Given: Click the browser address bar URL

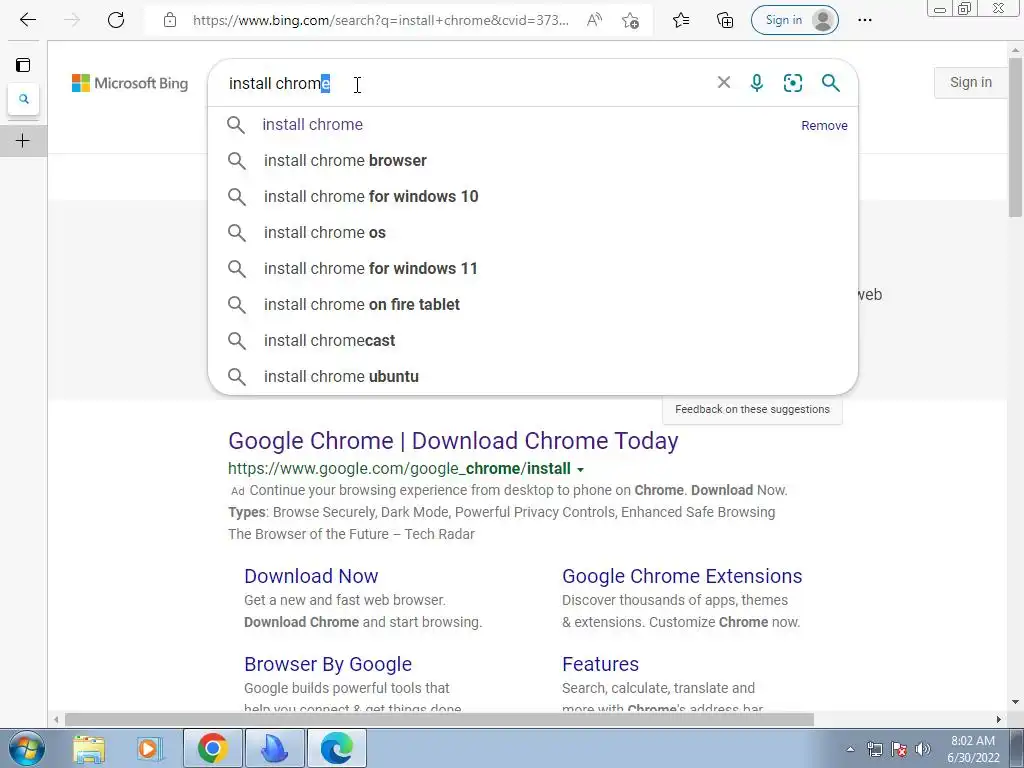Looking at the screenshot, I should coord(381,20).
